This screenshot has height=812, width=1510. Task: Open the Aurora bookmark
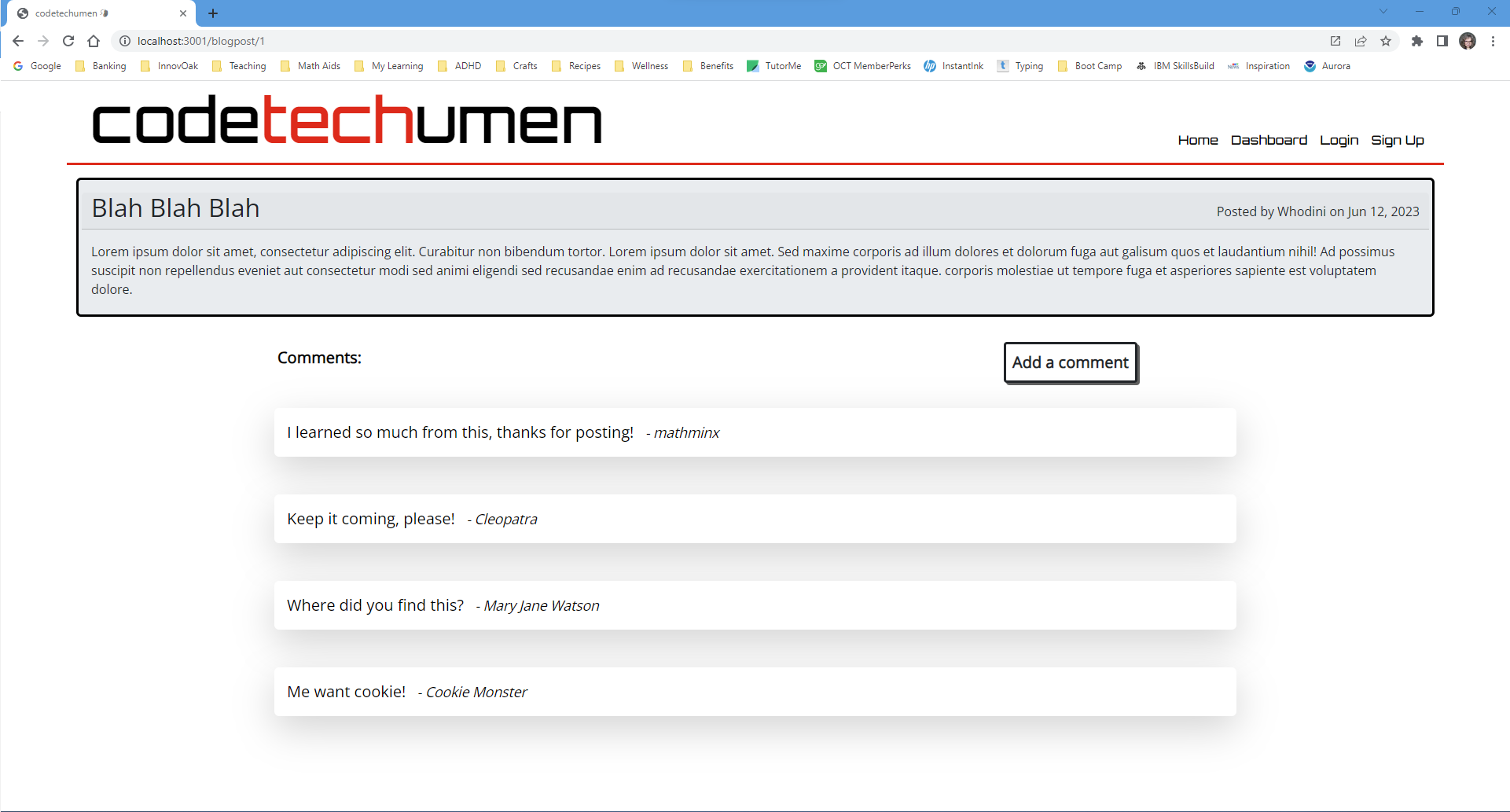[x=1328, y=66]
